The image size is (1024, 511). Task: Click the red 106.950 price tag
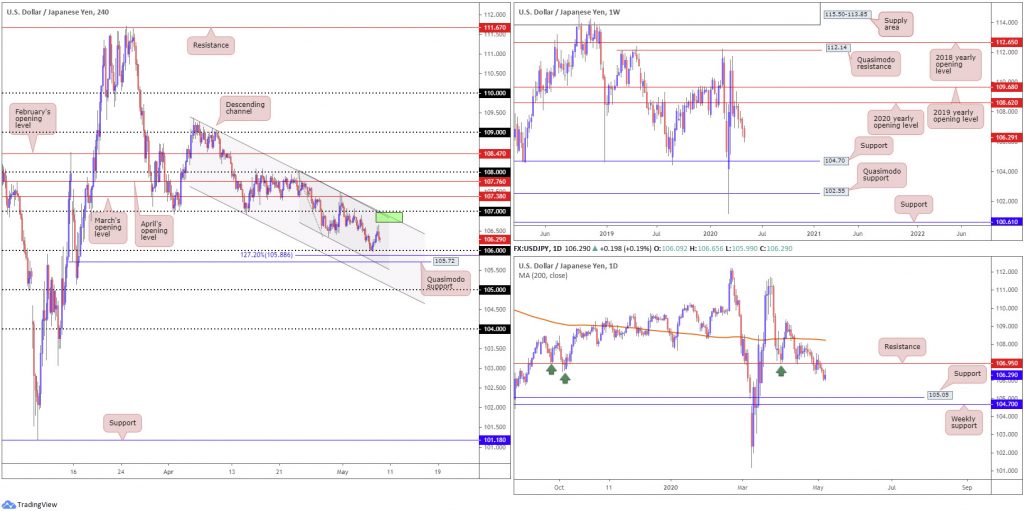(x=1009, y=363)
